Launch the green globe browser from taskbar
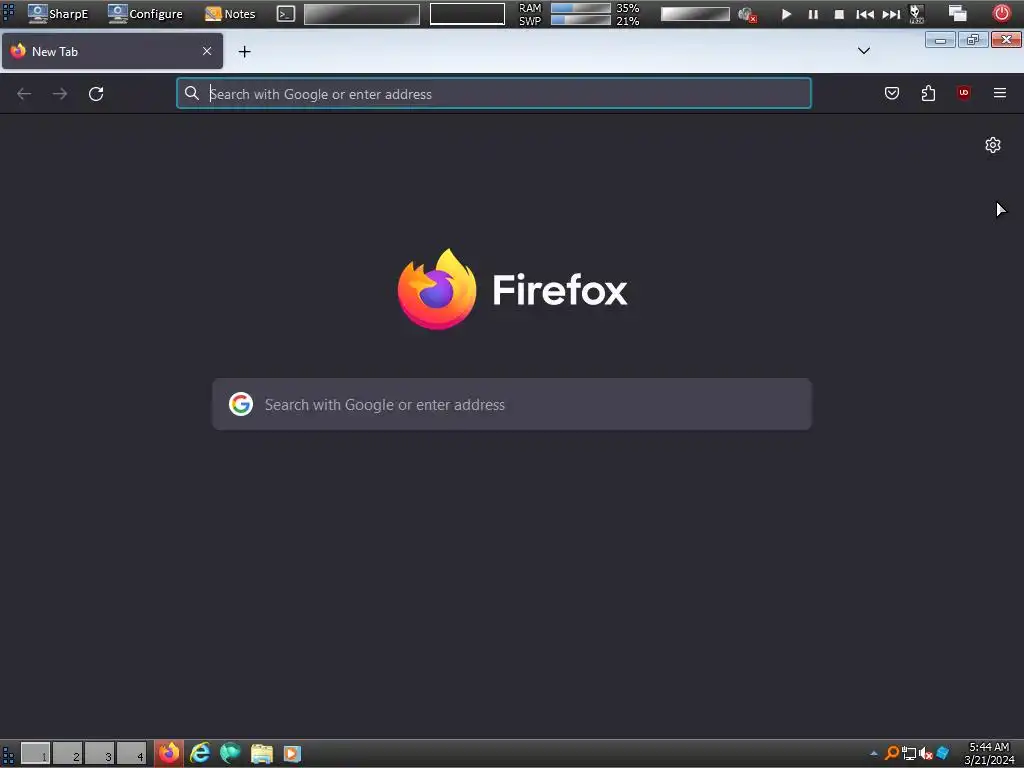Screen dimensions: 1024x768 pyautogui.click(x=230, y=754)
